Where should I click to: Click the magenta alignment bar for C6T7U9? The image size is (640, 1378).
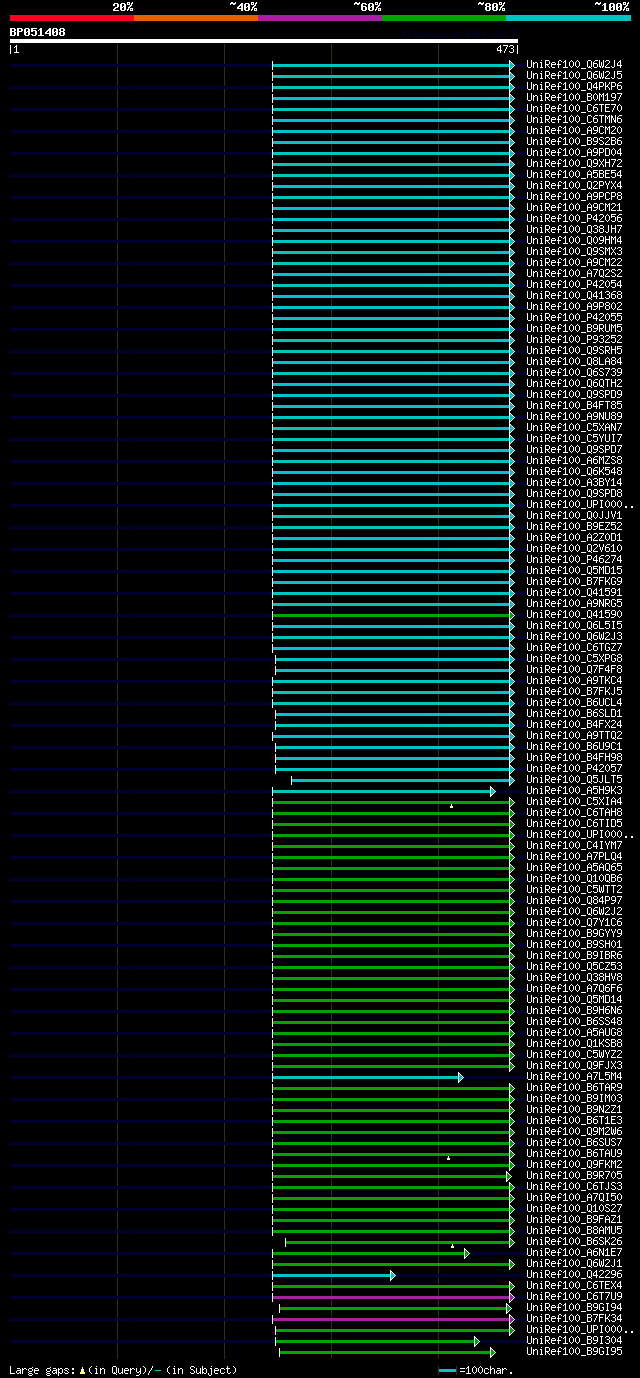coord(394,1297)
